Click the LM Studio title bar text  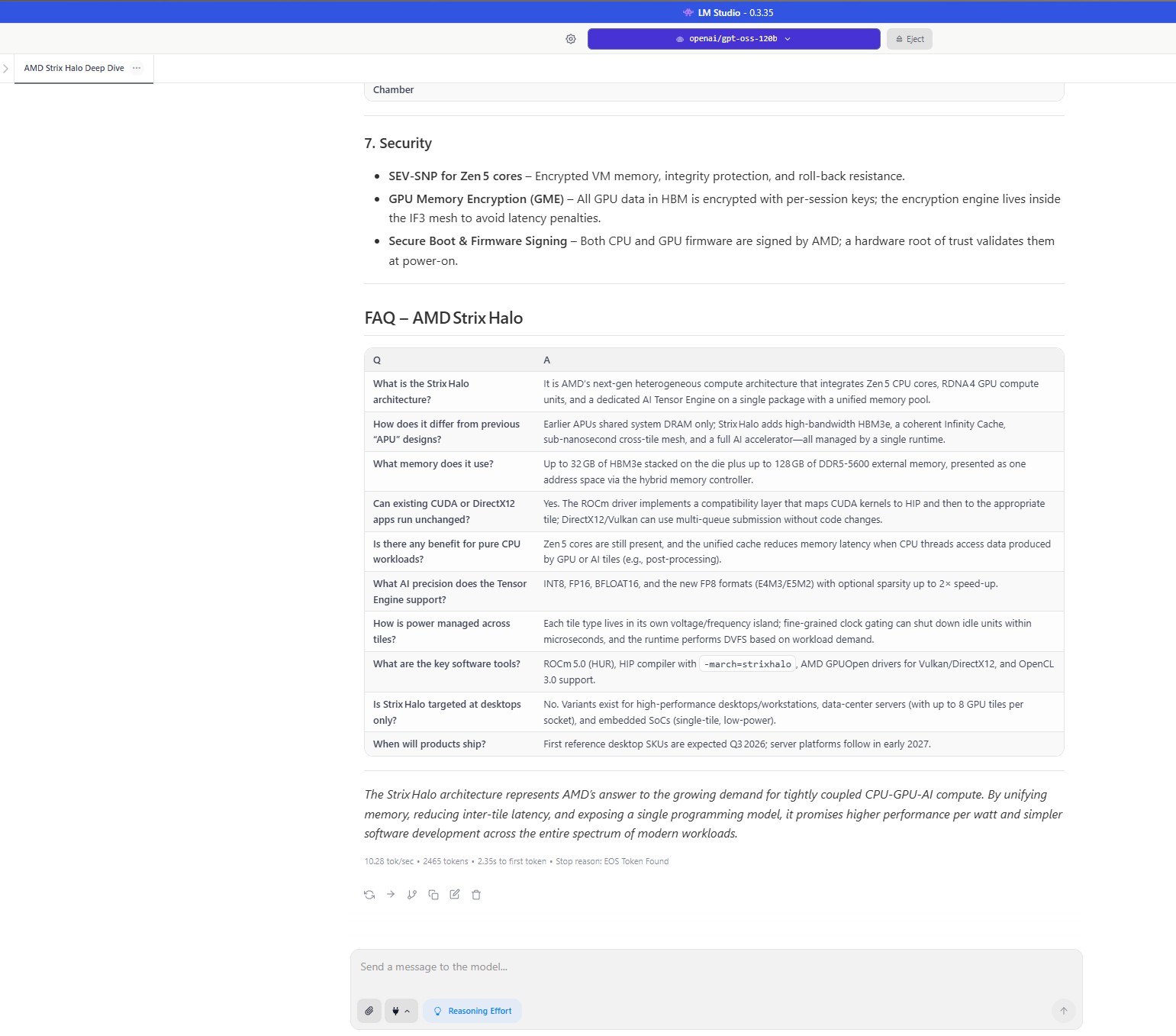click(735, 12)
